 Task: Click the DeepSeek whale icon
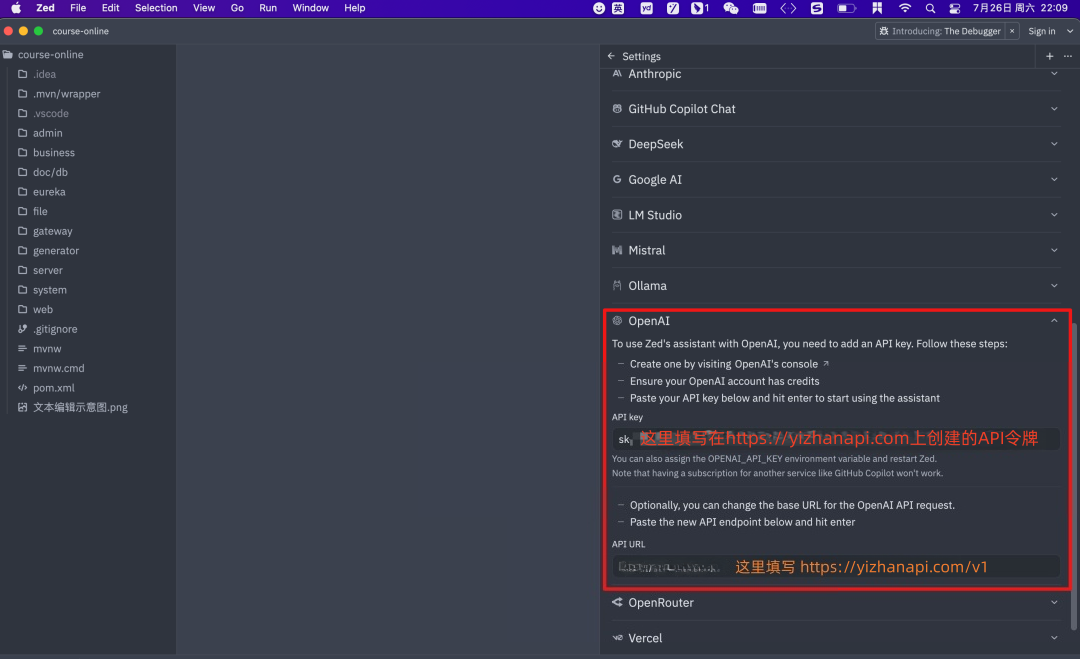pyautogui.click(x=617, y=144)
